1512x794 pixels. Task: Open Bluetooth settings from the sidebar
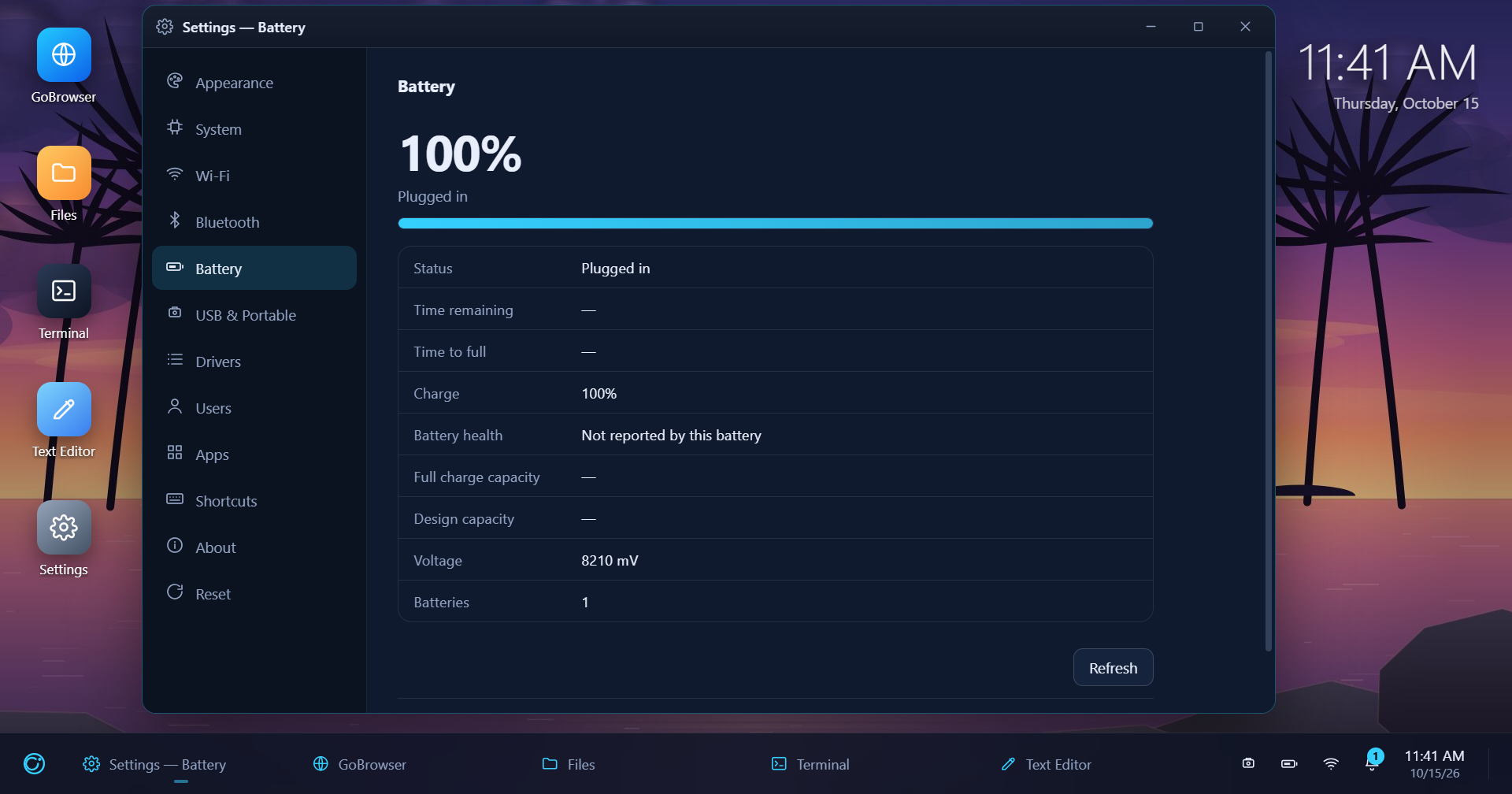pyautogui.click(x=254, y=222)
